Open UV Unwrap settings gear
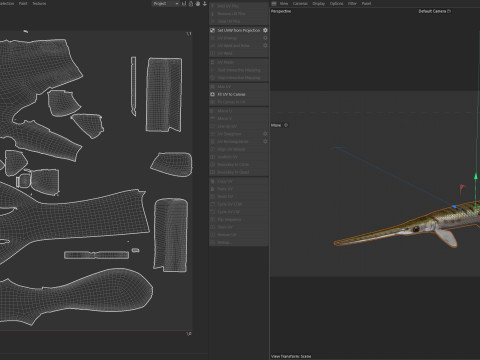Screen dimensions: 480x360 tap(265, 38)
